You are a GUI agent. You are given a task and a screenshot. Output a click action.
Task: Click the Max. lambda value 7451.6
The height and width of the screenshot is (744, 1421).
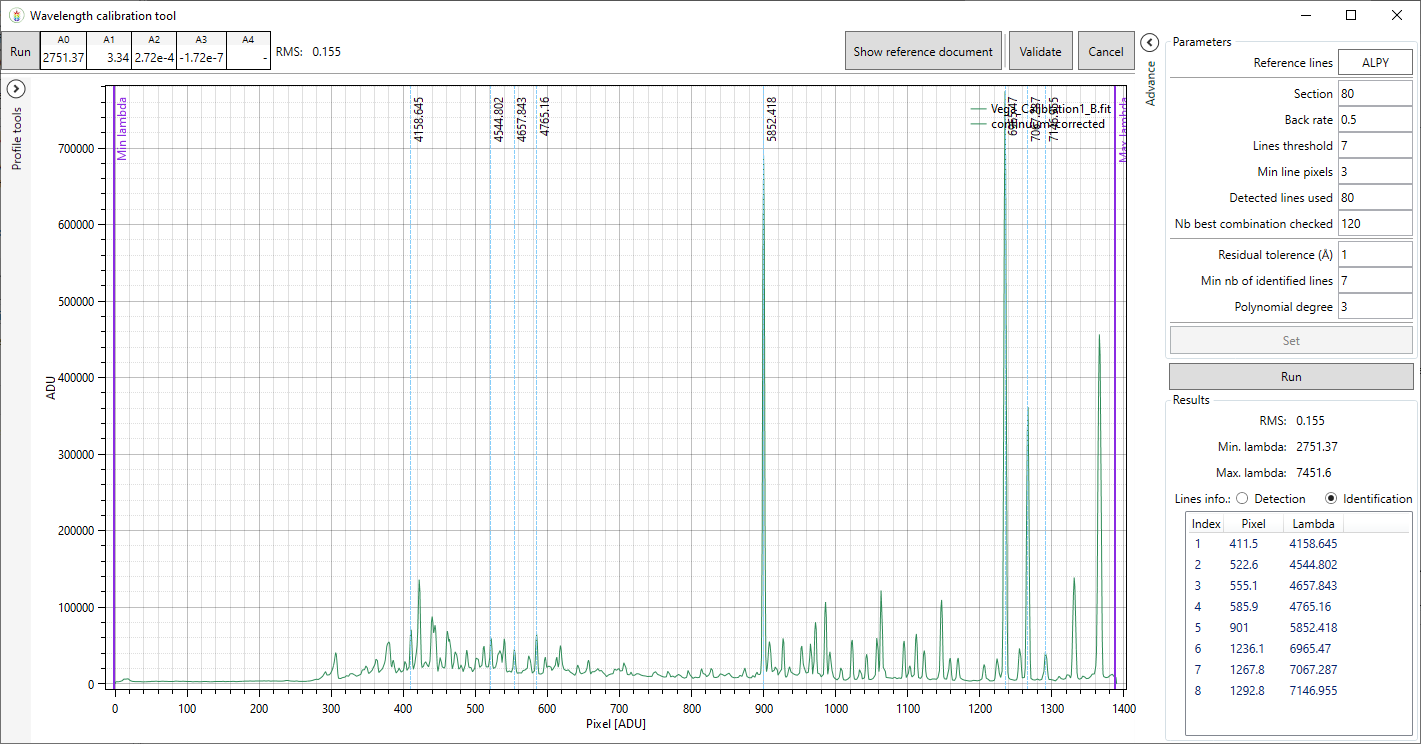1314,473
